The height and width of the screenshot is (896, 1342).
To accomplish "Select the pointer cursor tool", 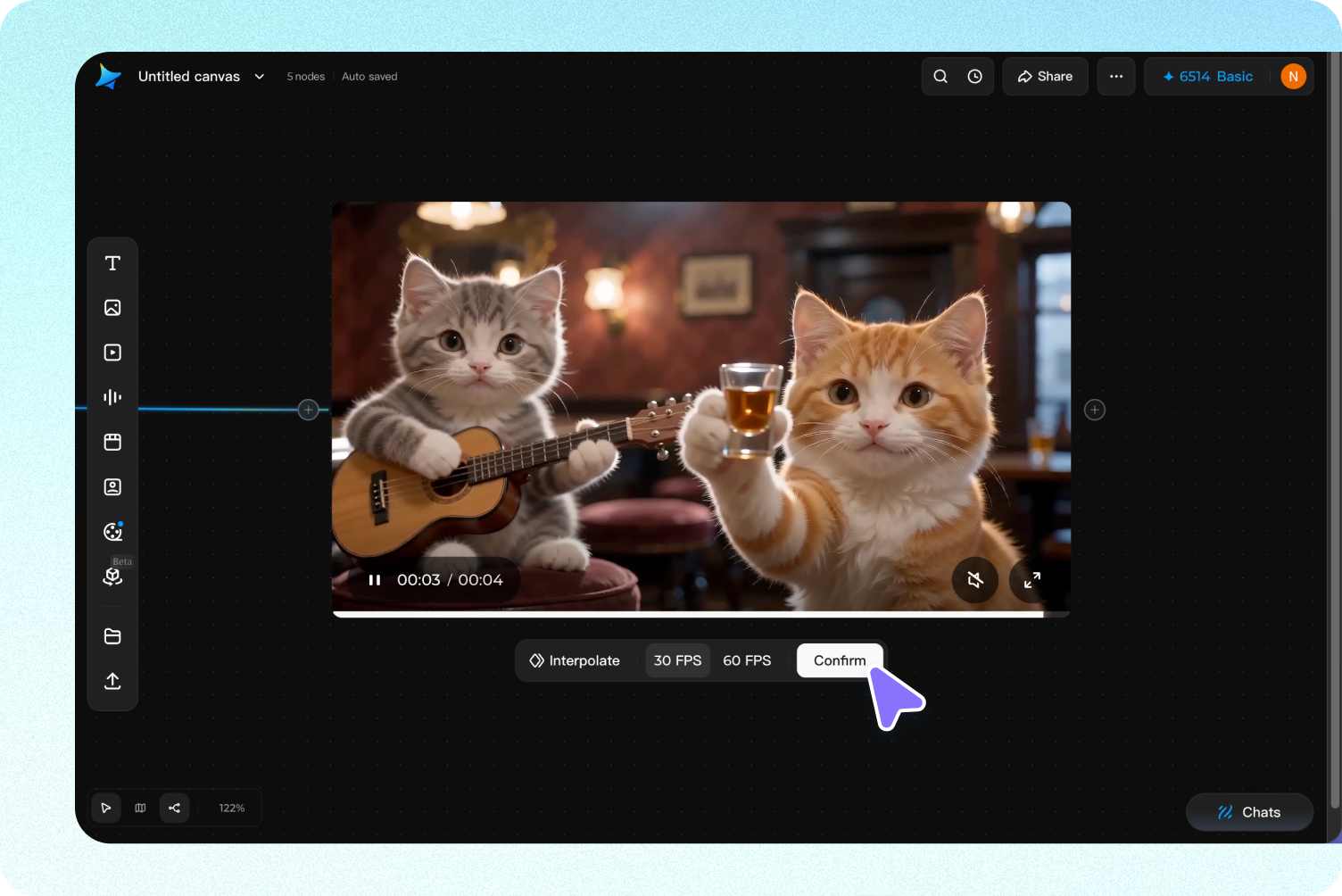I will (106, 808).
